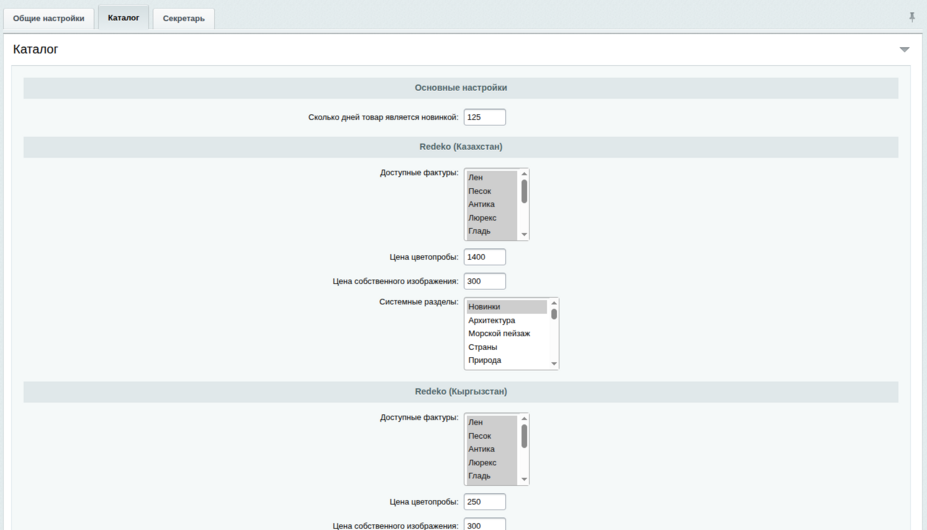This screenshot has width=927, height=530.
Task: Click the novelty days input field
Action: tap(485, 117)
